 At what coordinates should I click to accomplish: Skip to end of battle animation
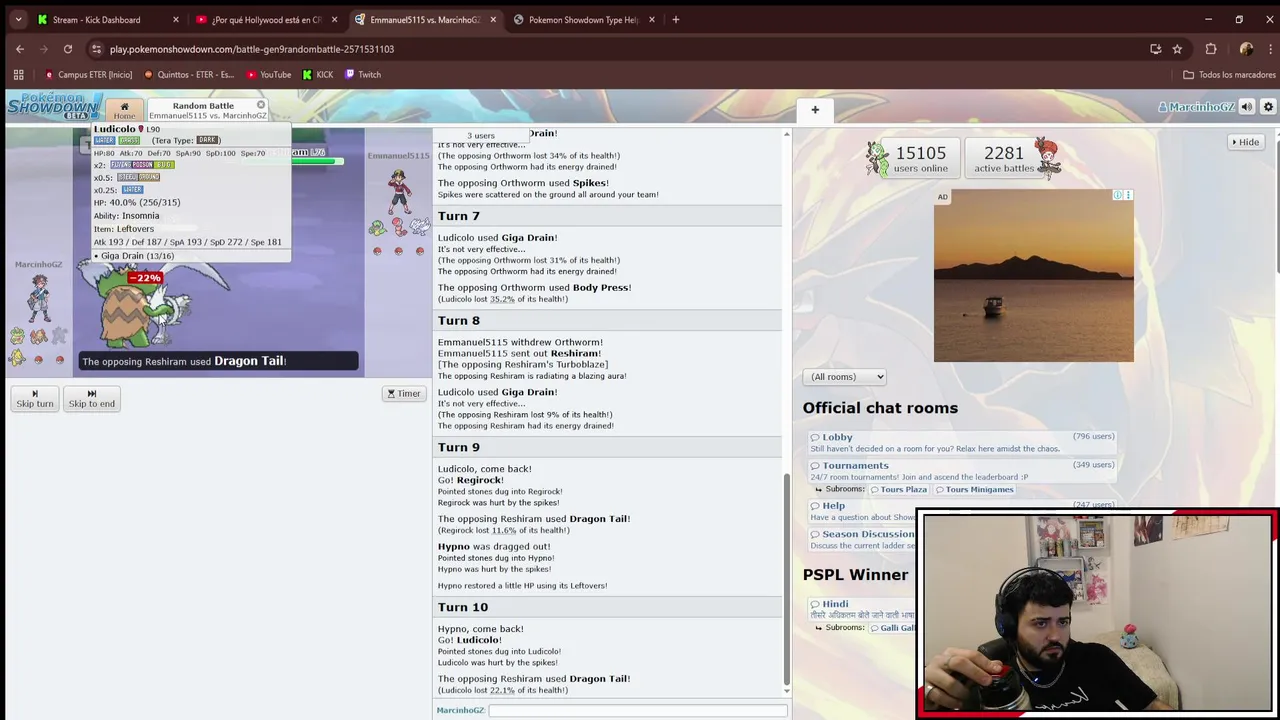(x=91, y=398)
